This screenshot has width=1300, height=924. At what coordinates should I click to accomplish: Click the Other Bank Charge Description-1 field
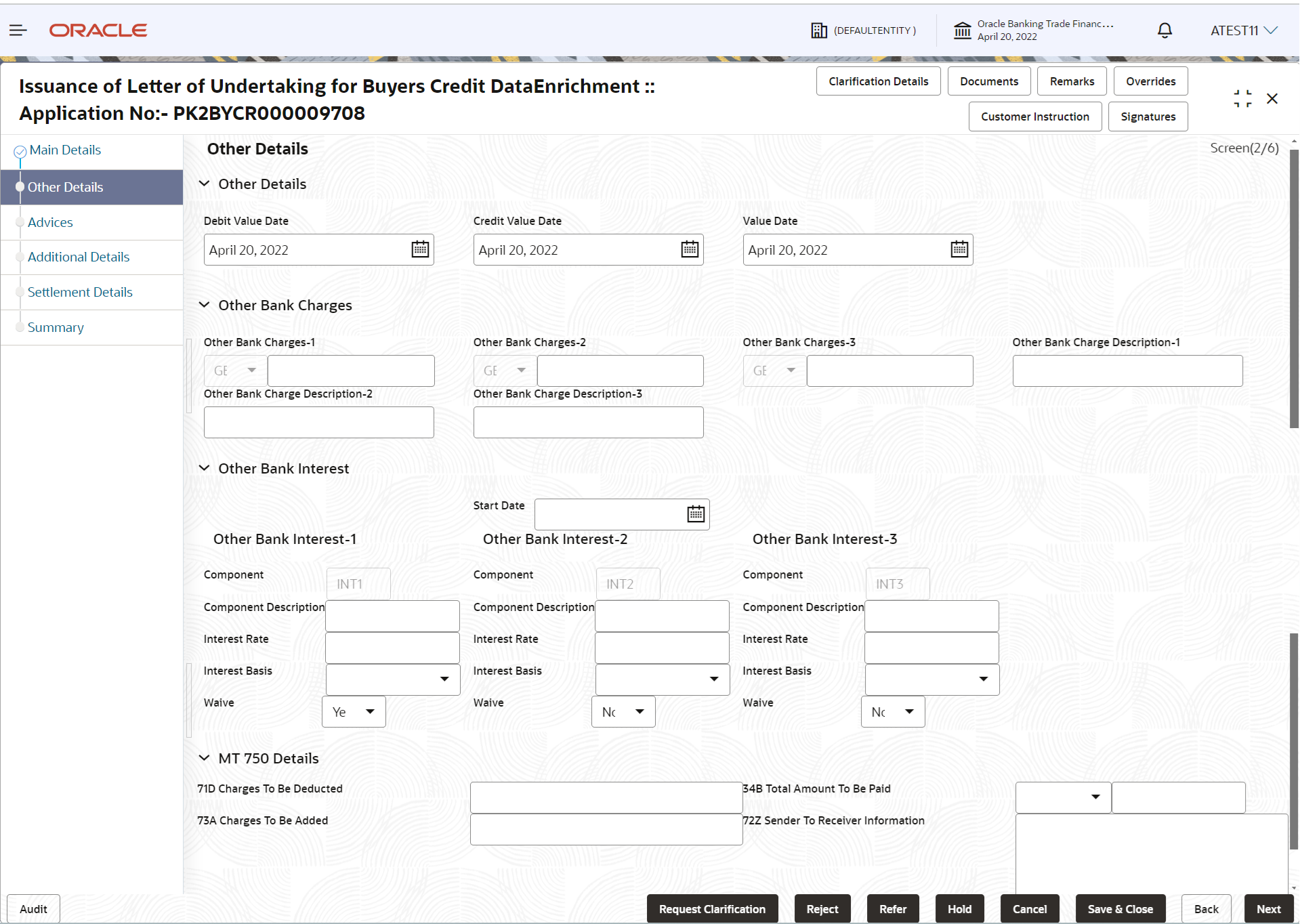(x=1127, y=371)
